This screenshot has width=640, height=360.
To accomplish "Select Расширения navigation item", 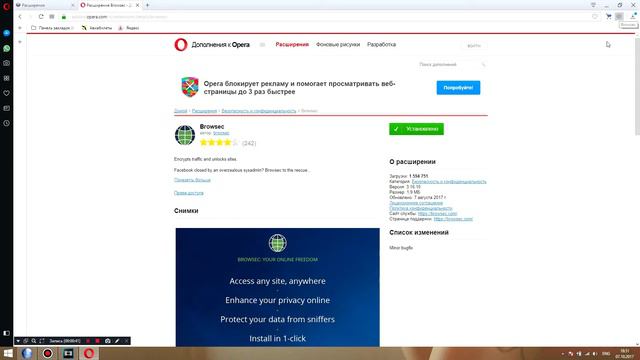I will (292, 44).
